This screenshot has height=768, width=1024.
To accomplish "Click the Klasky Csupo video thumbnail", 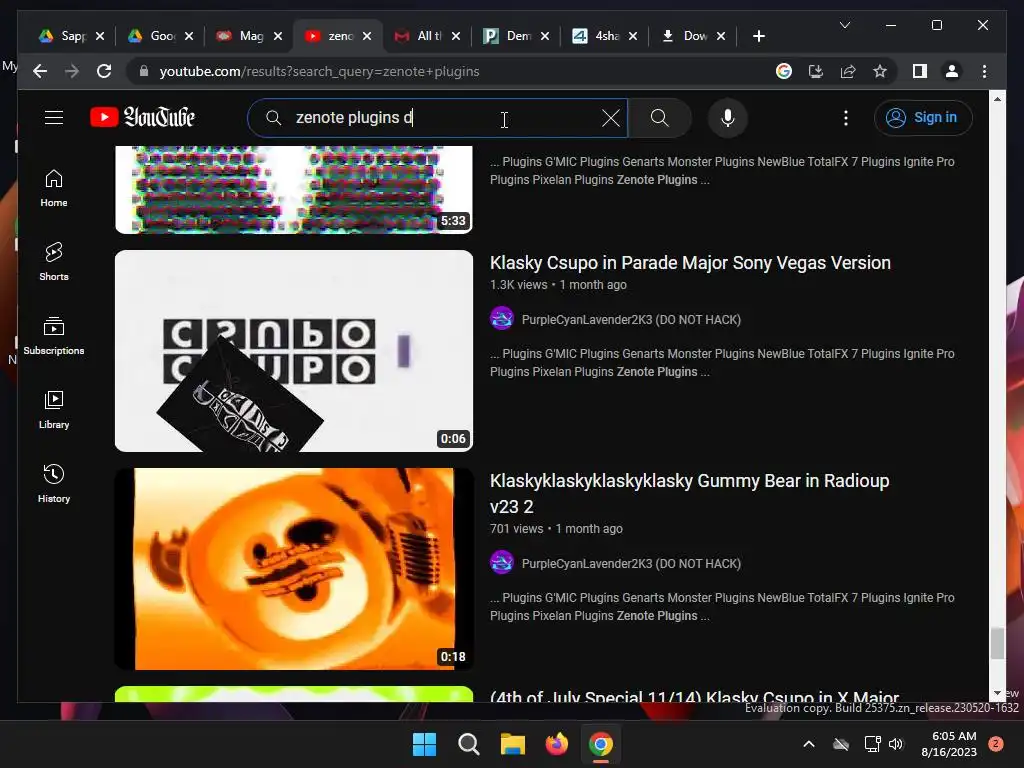I will point(293,351).
